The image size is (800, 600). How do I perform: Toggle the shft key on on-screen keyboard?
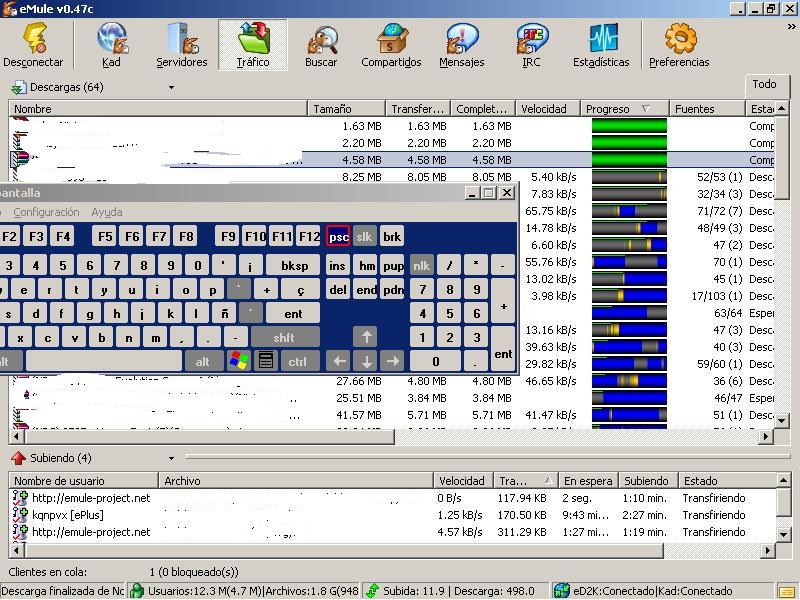[x=285, y=337]
